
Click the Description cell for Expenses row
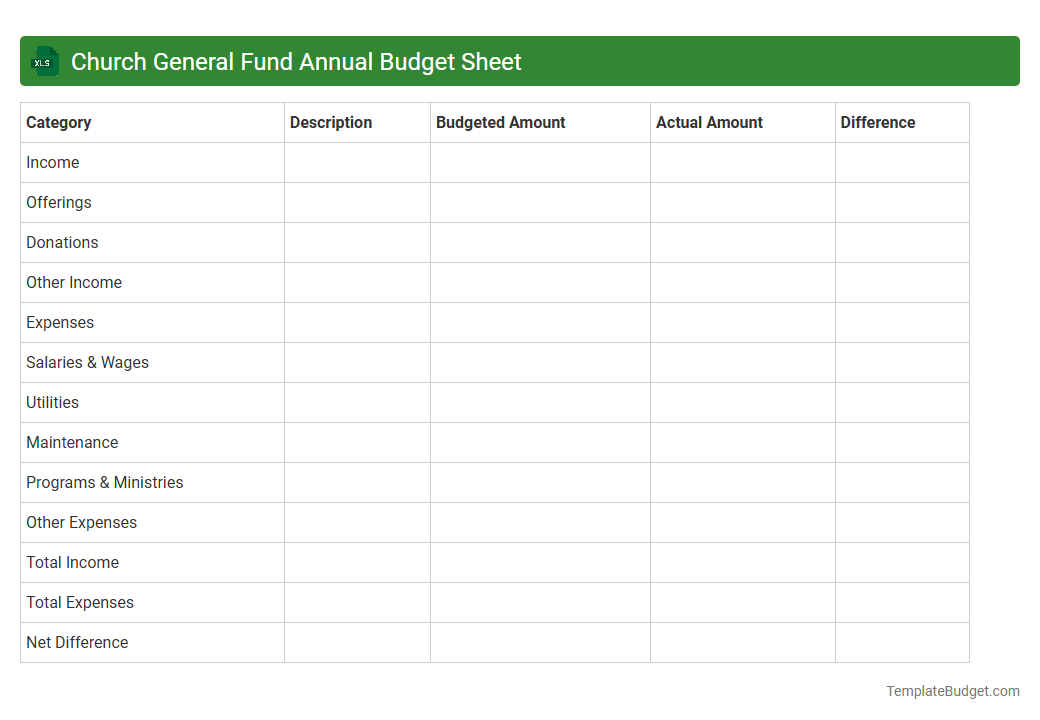357,322
